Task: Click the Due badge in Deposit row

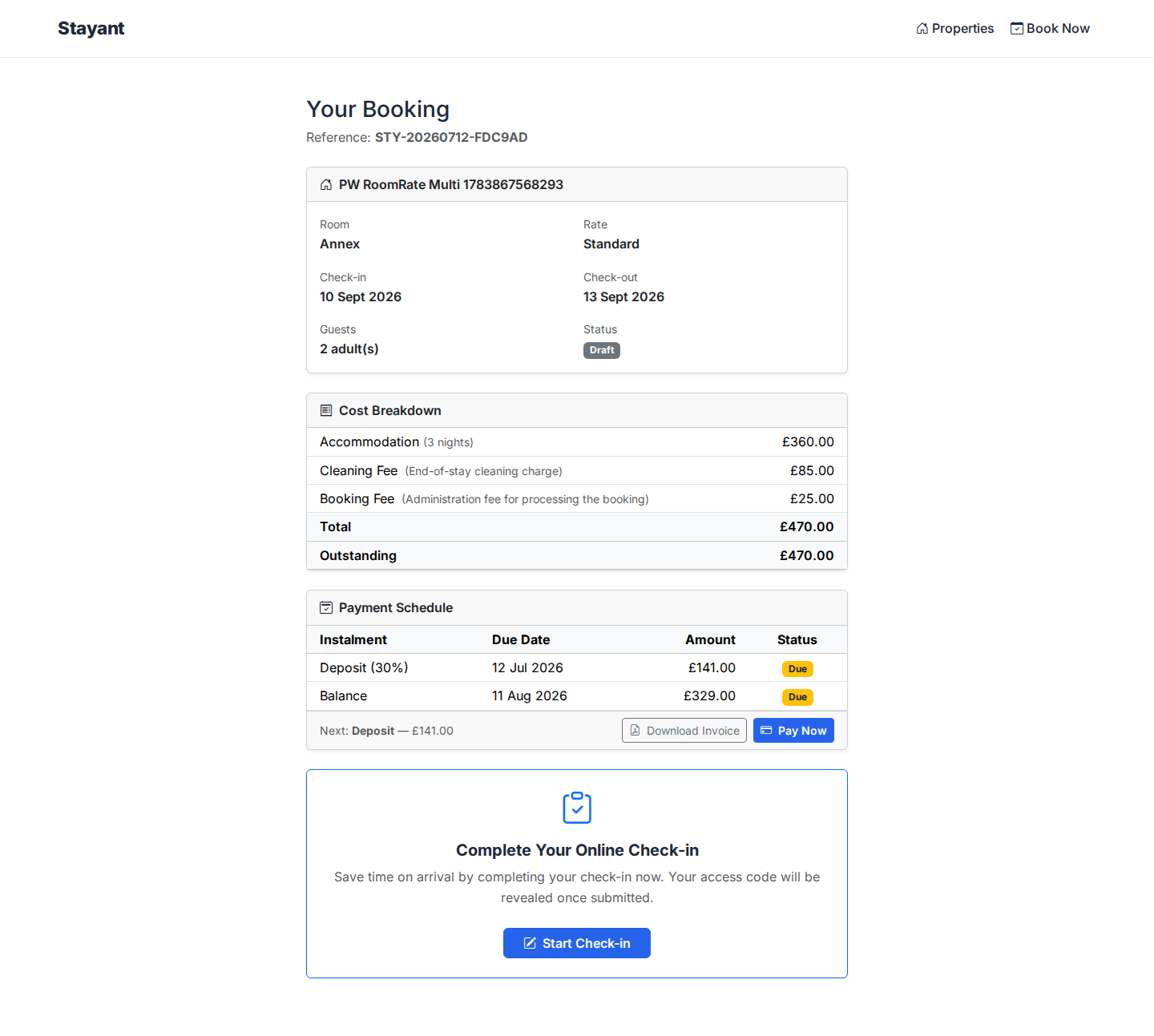Action: click(x=797, y=669)
